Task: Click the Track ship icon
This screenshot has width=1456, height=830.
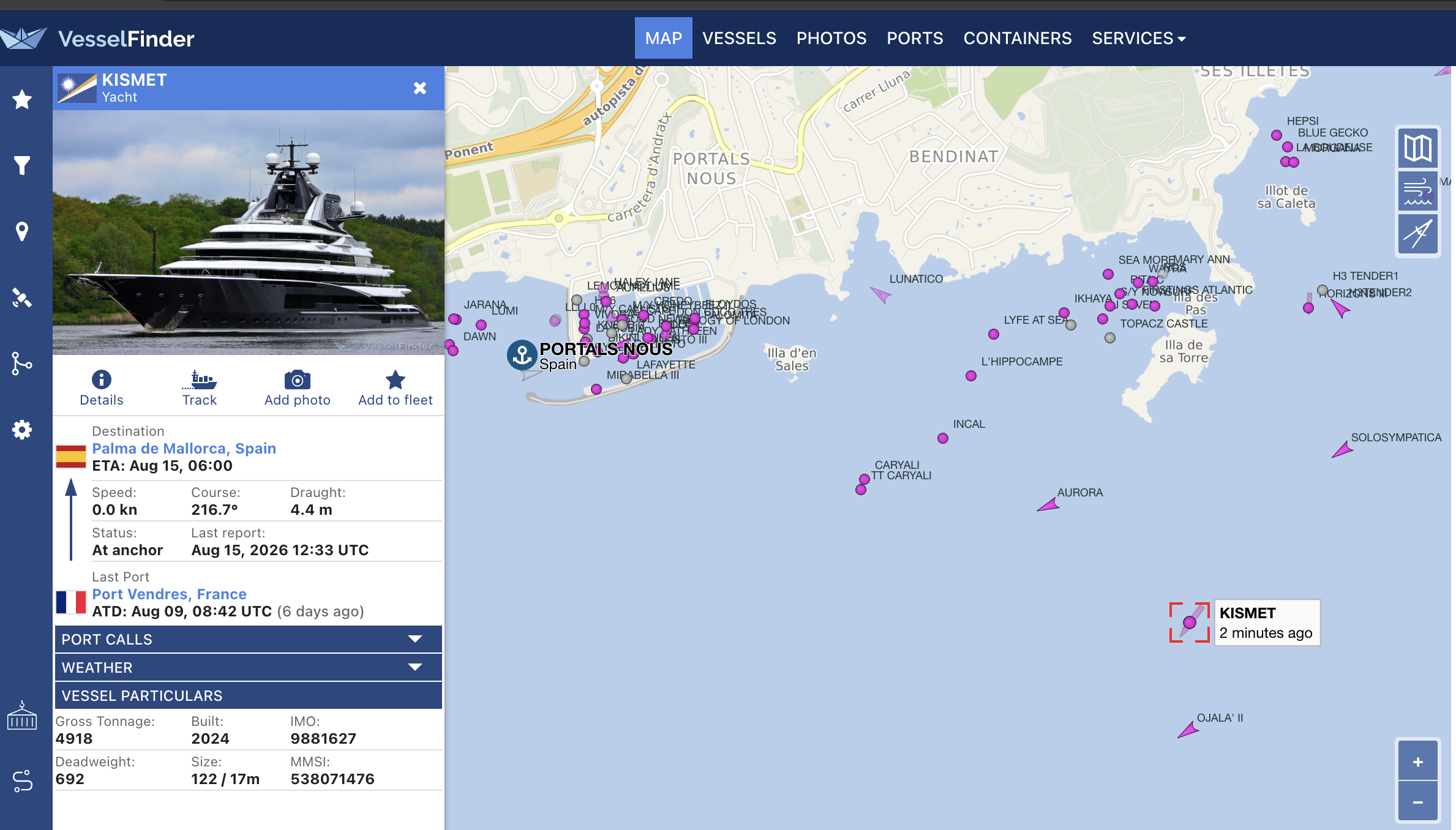Action: click(x=200, y=380)
